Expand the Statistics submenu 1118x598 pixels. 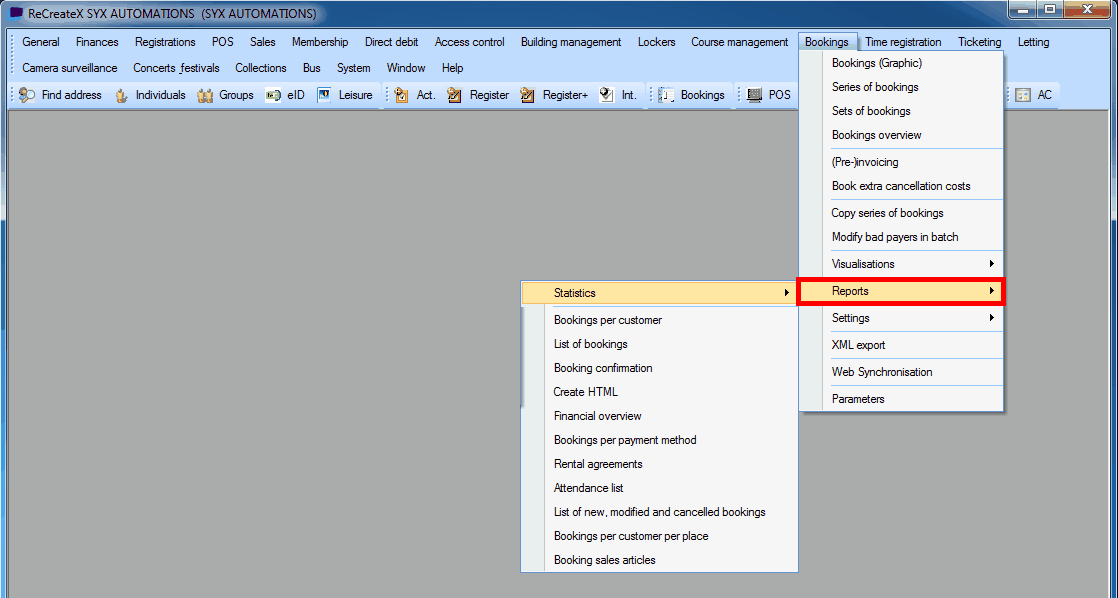coord(658,293)
